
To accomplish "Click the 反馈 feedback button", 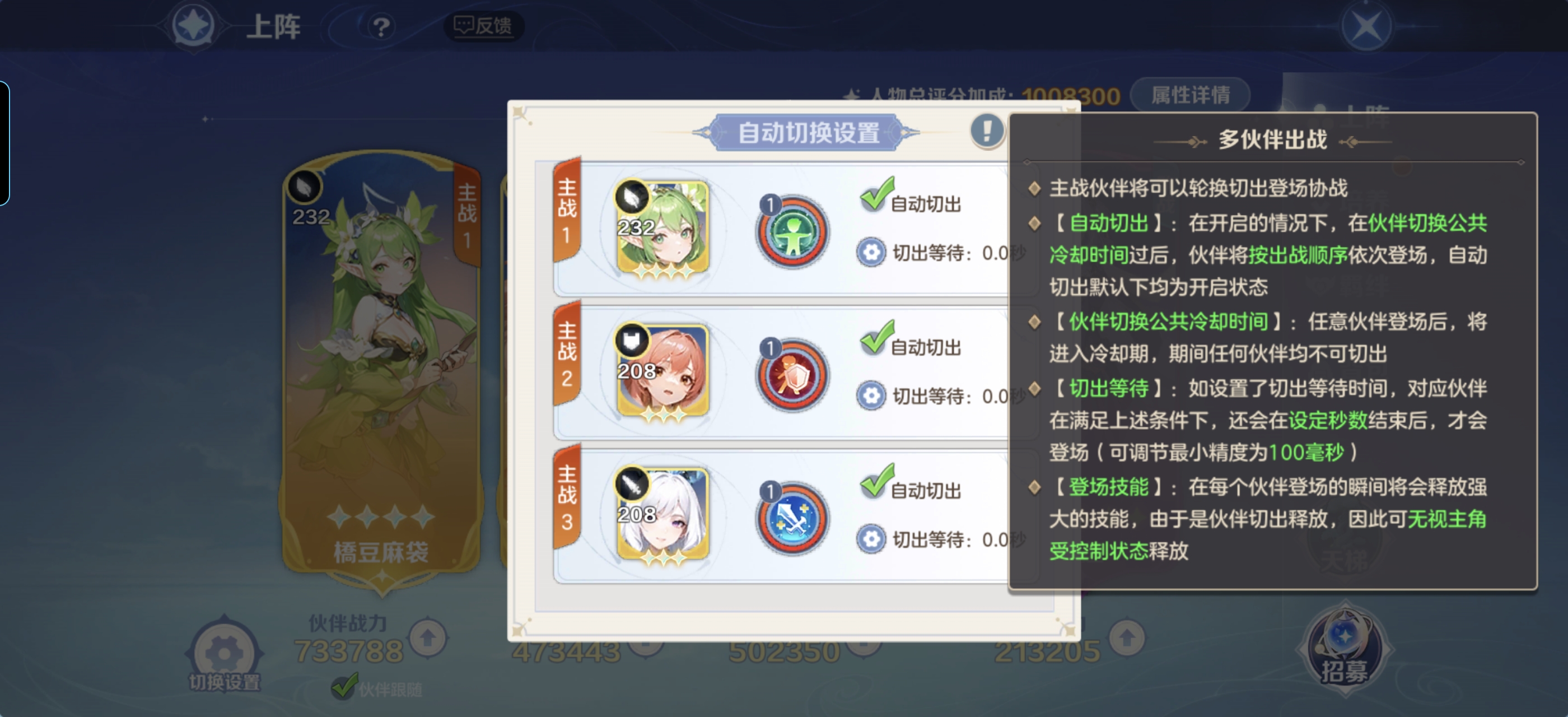I will (x=484, y=26).
